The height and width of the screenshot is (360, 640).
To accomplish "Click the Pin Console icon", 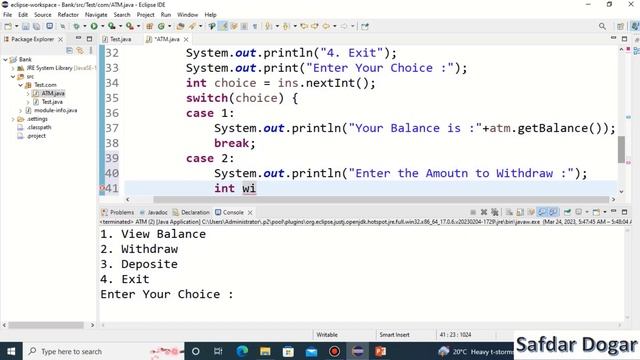I will click(x=567, y=212).
